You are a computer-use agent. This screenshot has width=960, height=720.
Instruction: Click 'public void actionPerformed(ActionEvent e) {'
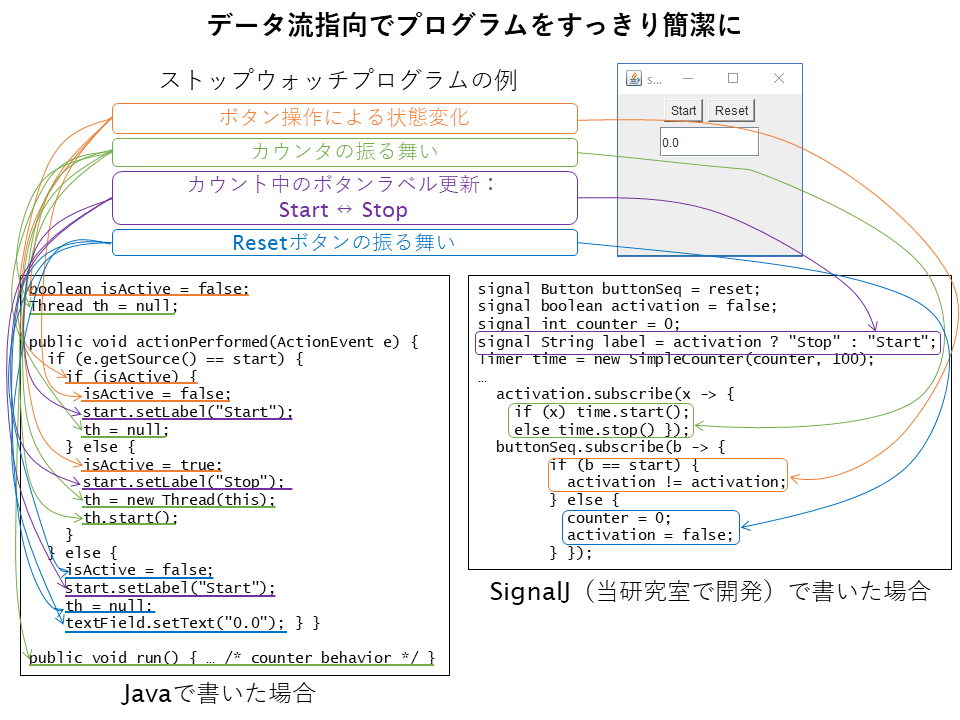[223, 342]
